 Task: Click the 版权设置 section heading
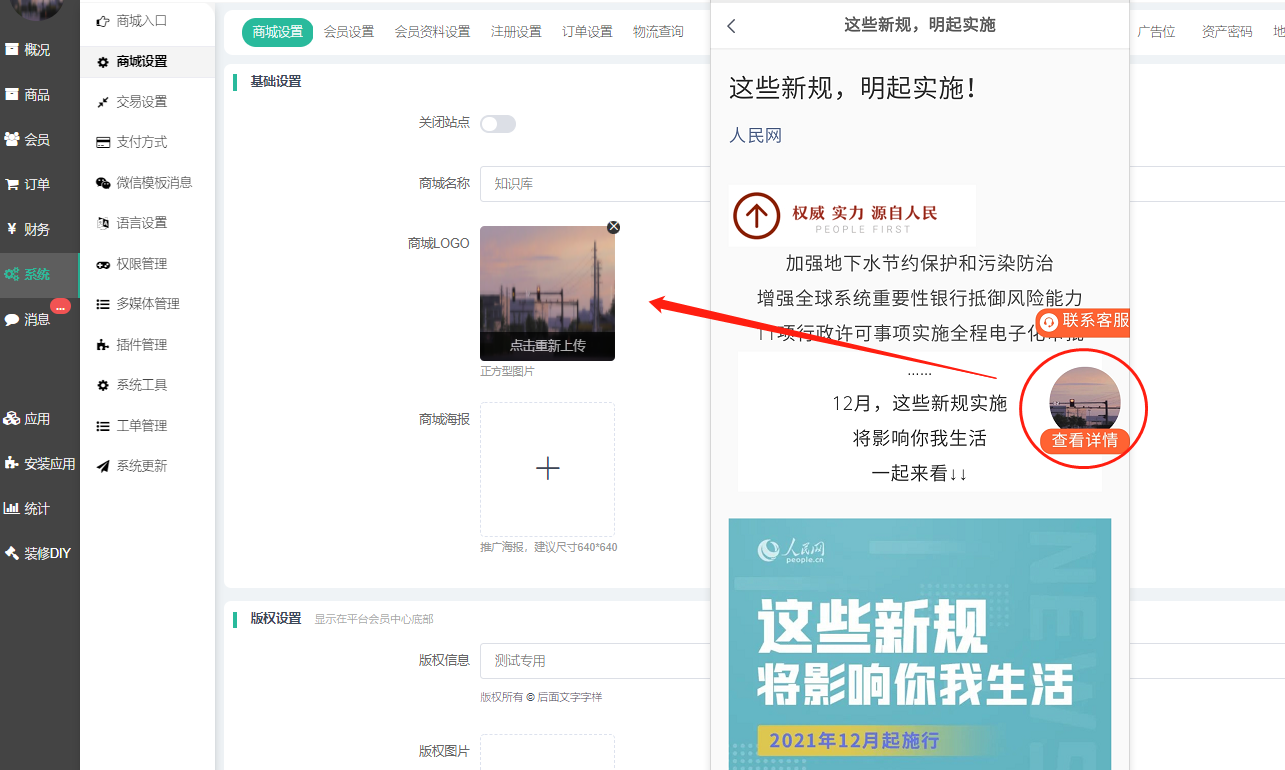(275, 618)
